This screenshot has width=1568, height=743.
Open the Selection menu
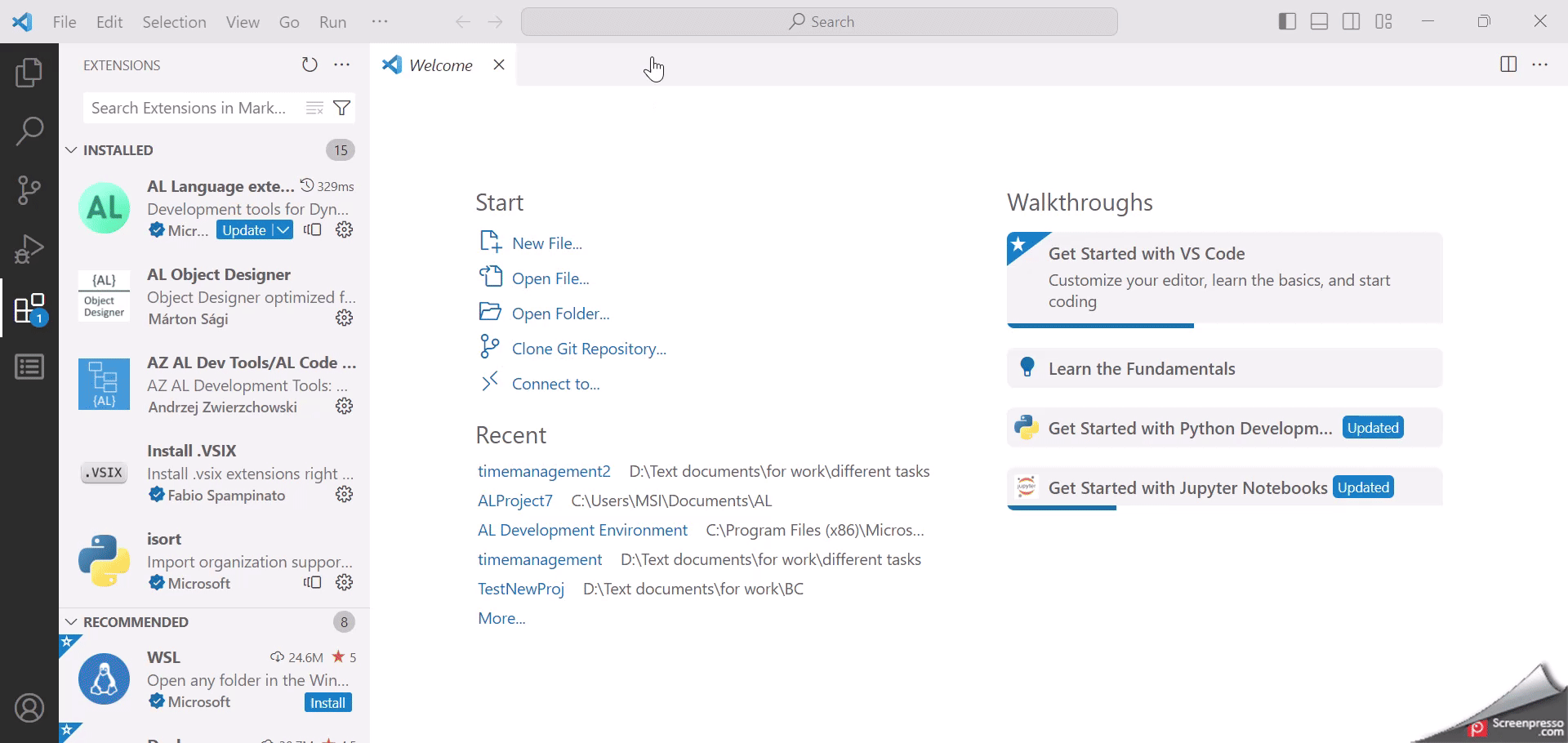click(x=174, y=22)
